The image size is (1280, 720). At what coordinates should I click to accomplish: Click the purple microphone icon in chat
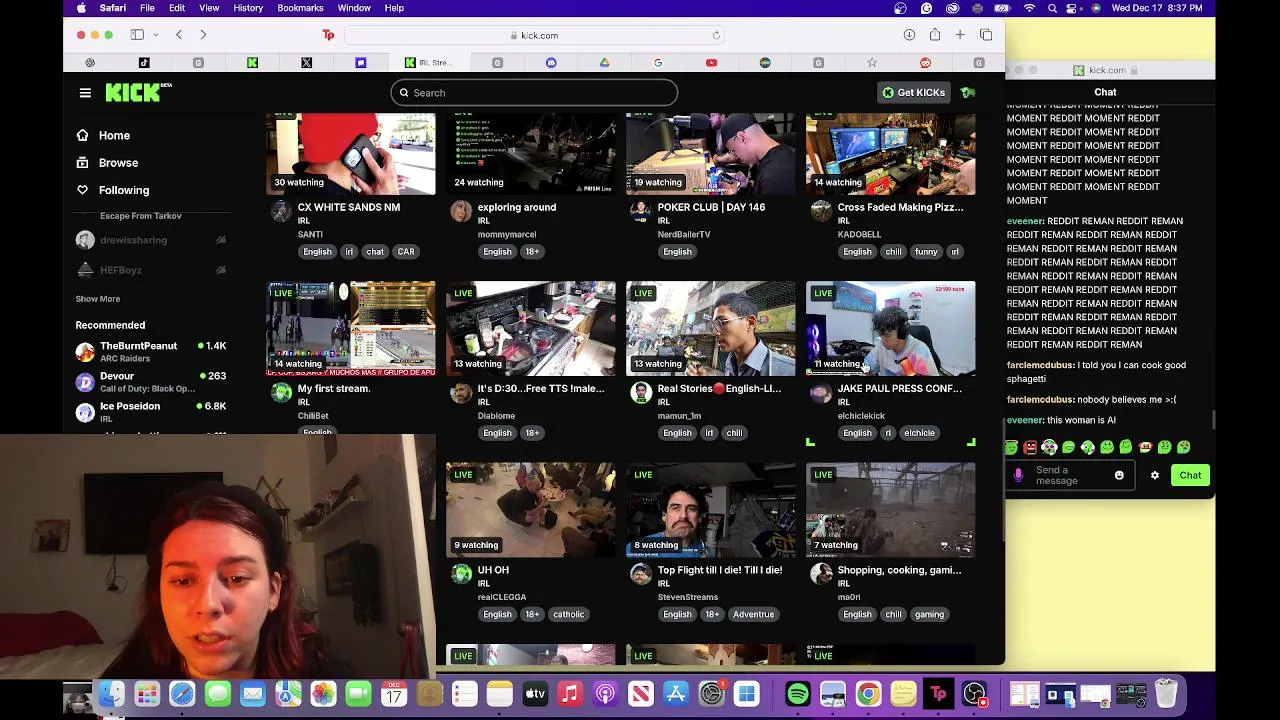[x=1018, y=476]
